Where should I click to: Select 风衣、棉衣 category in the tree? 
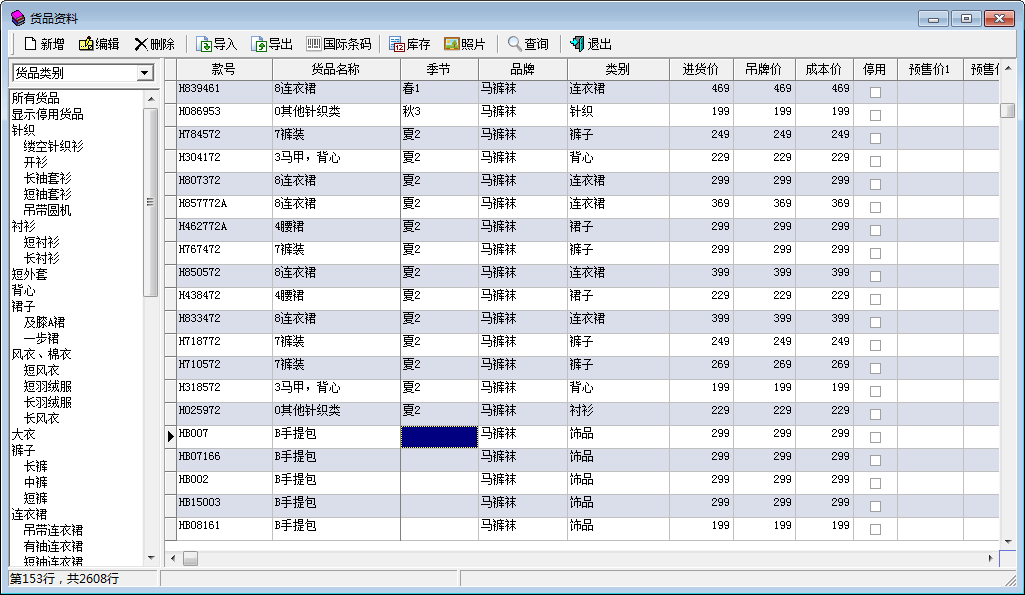pyautogui.click(x=41, y=354)
